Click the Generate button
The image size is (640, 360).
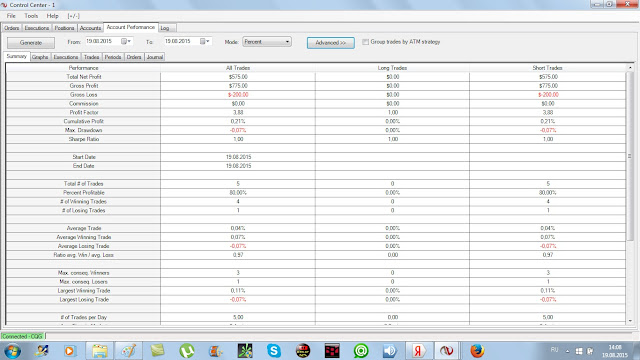click(x=31, y=42)
